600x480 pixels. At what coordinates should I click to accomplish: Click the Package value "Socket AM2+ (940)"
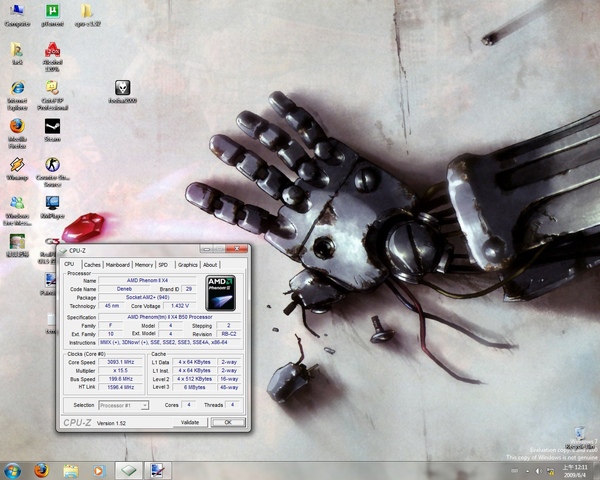tap(147, 297)
